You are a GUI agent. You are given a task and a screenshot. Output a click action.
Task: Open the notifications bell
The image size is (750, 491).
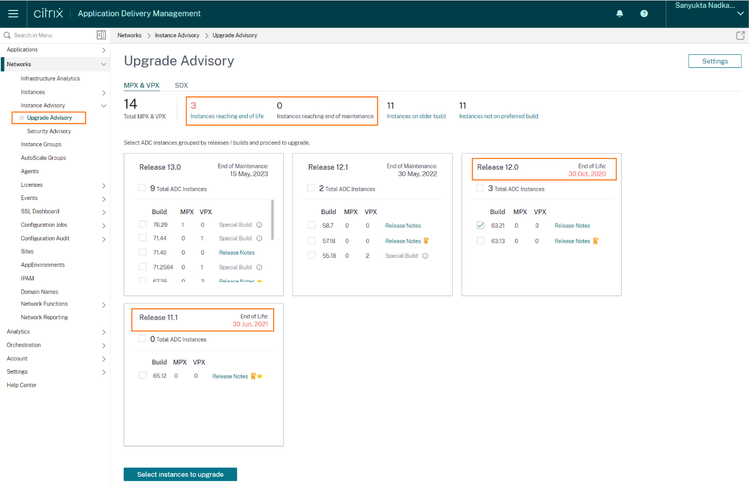point(619,13)
